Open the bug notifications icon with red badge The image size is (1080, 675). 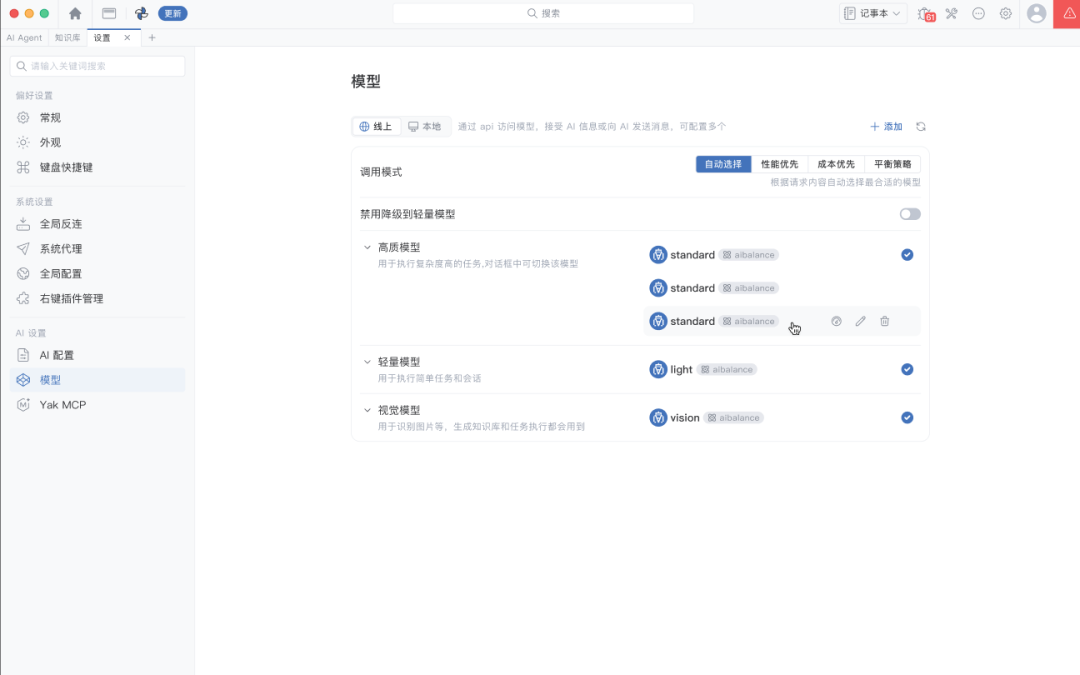click(926, 14)
